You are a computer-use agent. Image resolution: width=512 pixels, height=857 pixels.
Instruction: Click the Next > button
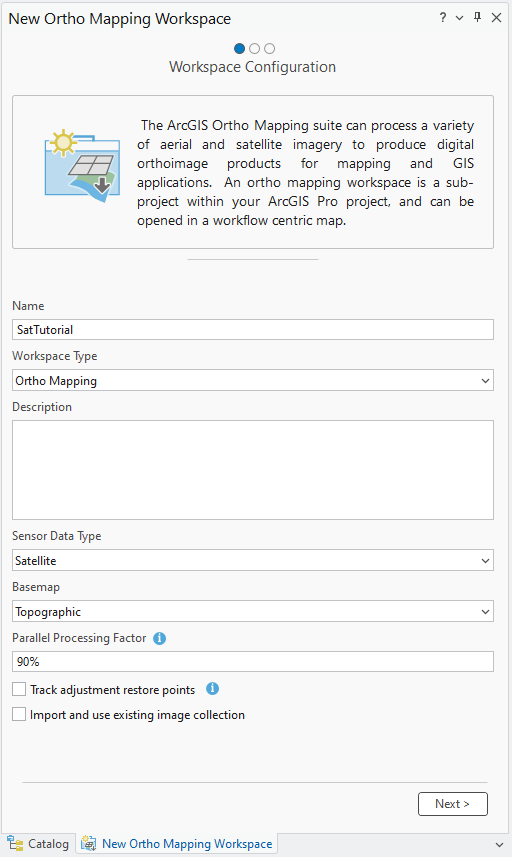pos(452,803)
